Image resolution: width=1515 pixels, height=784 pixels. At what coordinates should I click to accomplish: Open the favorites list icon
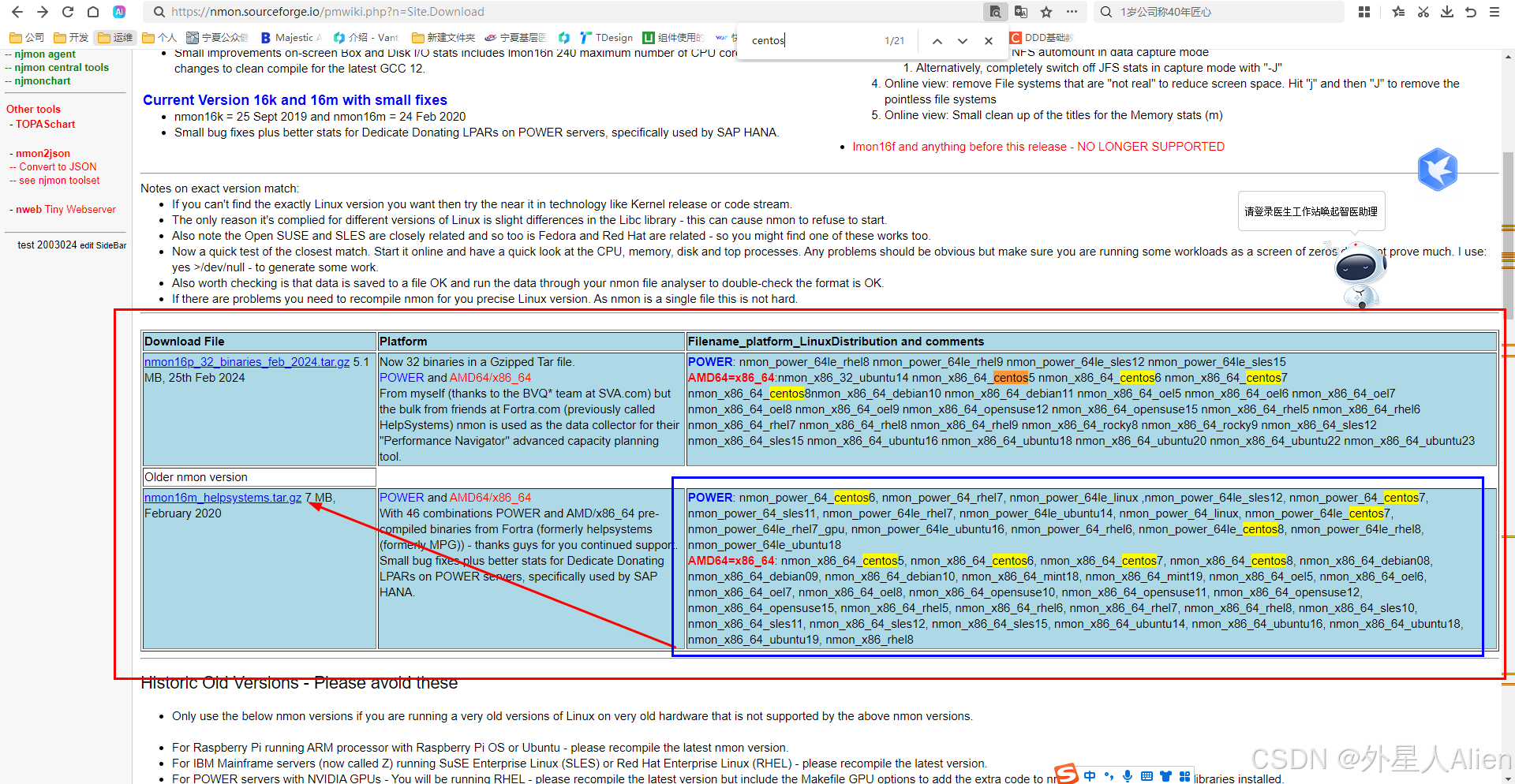1398,12
